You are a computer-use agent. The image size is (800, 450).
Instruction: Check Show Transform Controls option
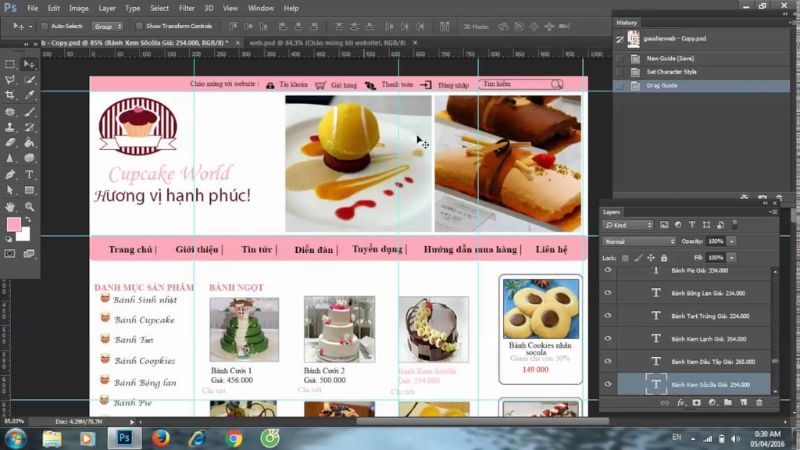click(139, 26)
